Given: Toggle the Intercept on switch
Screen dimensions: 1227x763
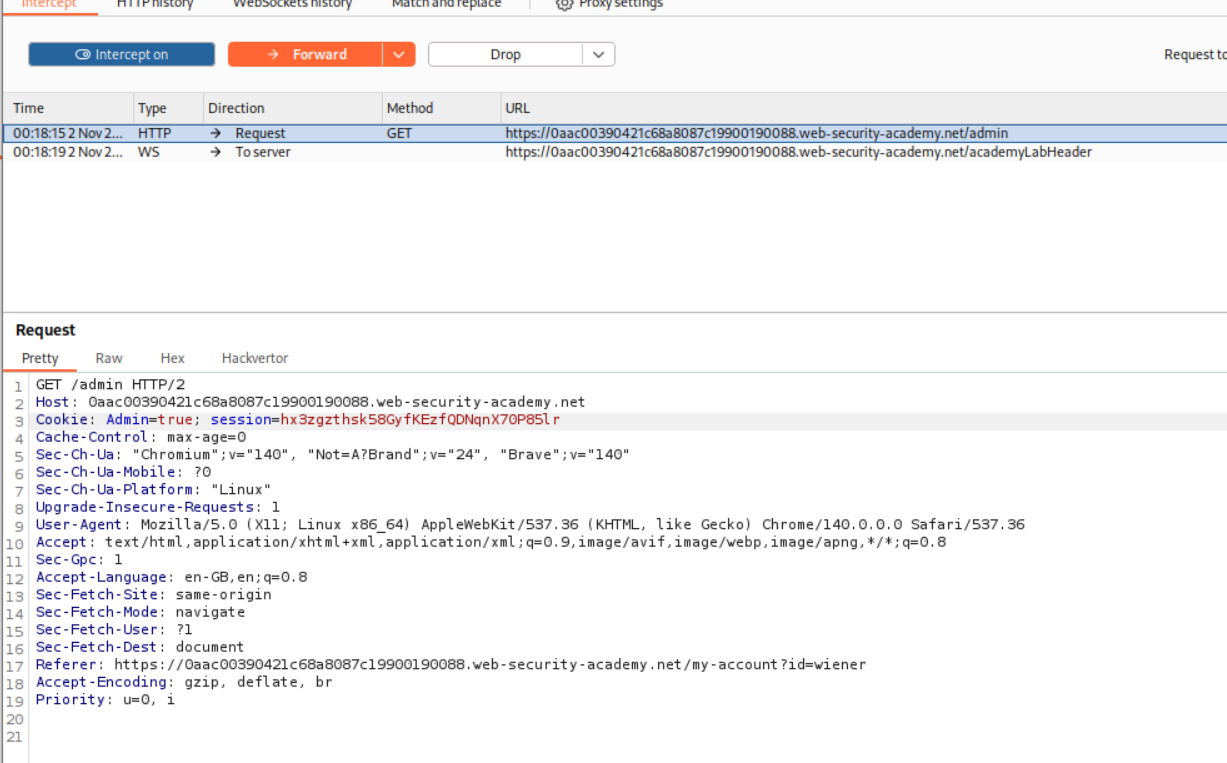Looking at the screenshot, I should coord(121,55).
